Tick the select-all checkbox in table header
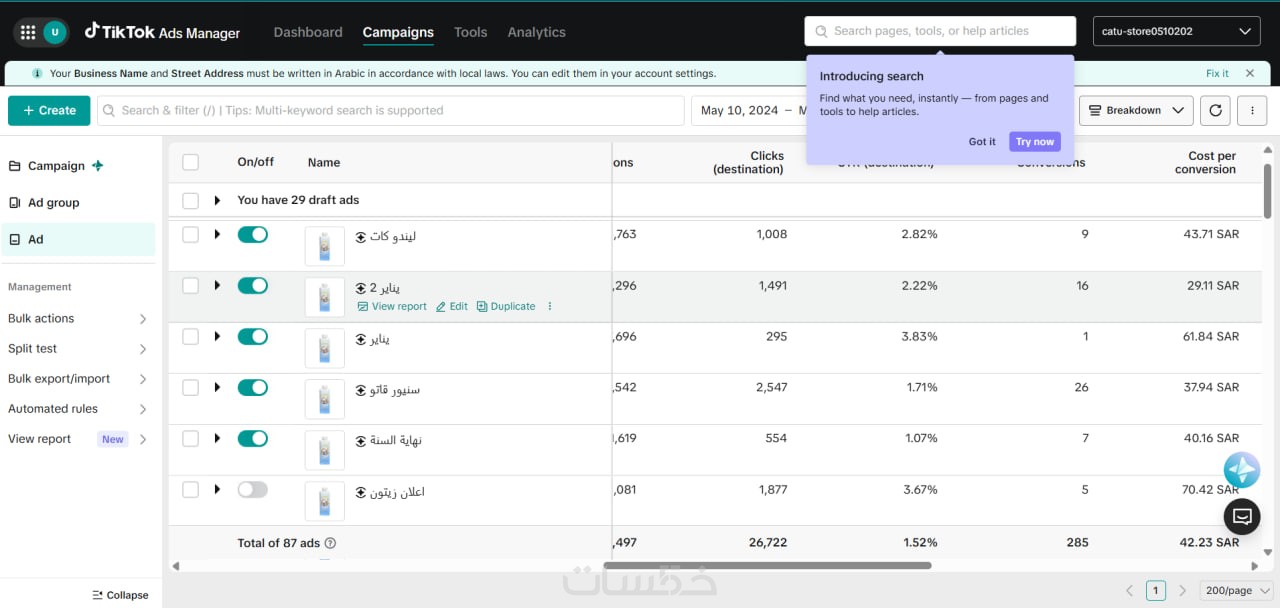 coord(191,162)
